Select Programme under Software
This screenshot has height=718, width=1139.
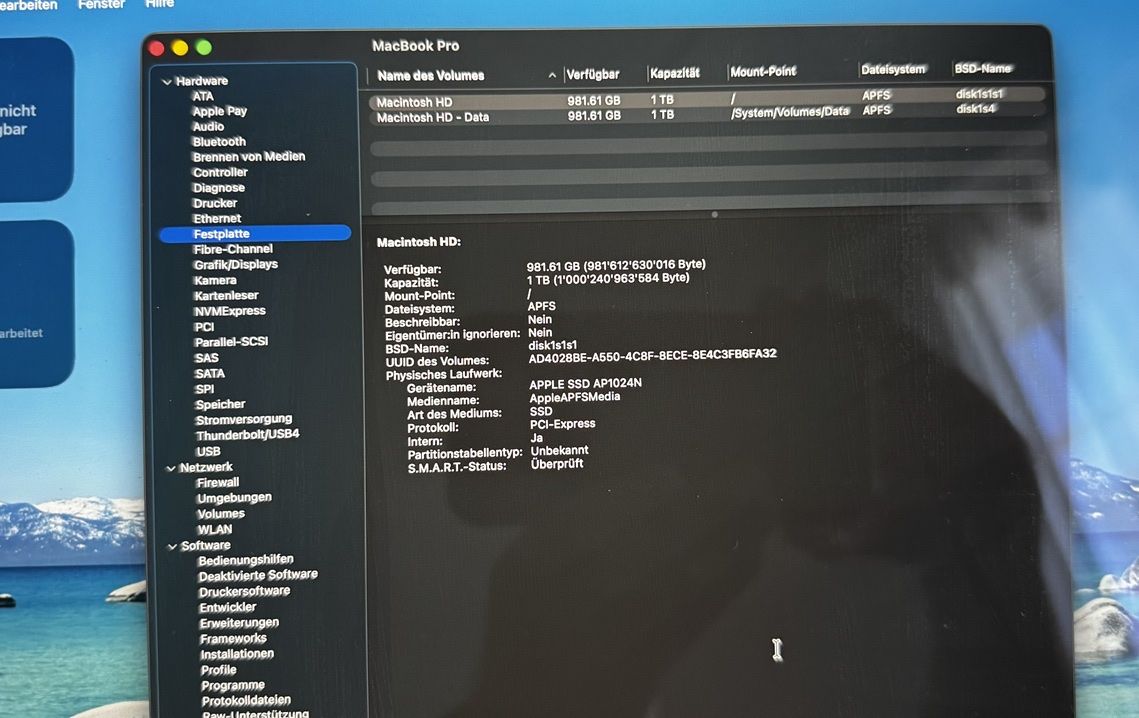click(x=232, y=685)
